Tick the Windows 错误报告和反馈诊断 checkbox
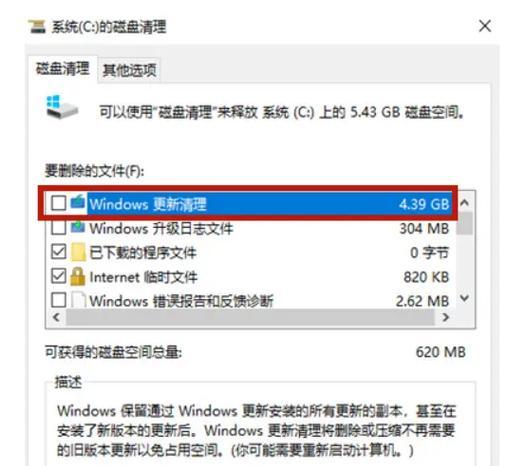The image size is (527, 466). [x=58, y=300]
